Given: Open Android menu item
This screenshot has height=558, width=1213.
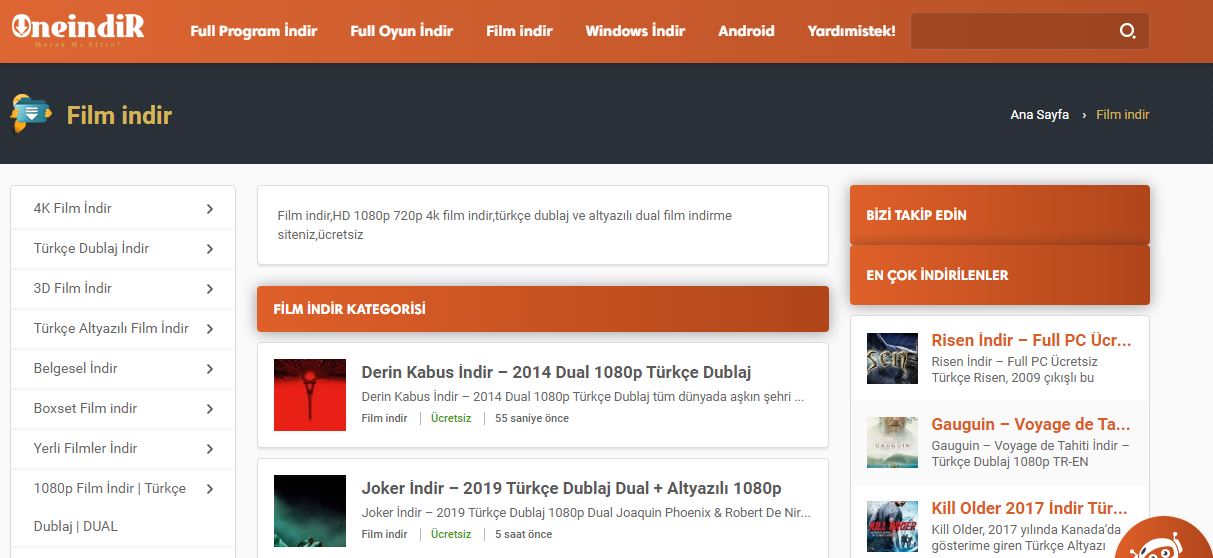Looking at the screenshot, I should pos(746,31).
